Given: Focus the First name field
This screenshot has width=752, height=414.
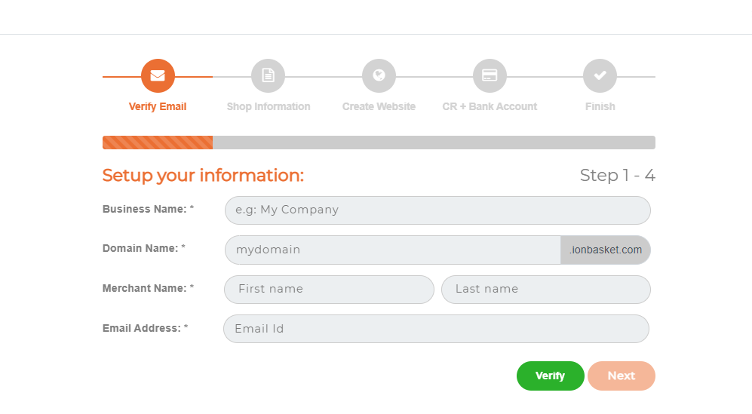Looking at the screenshot, I should coord(329,289).
